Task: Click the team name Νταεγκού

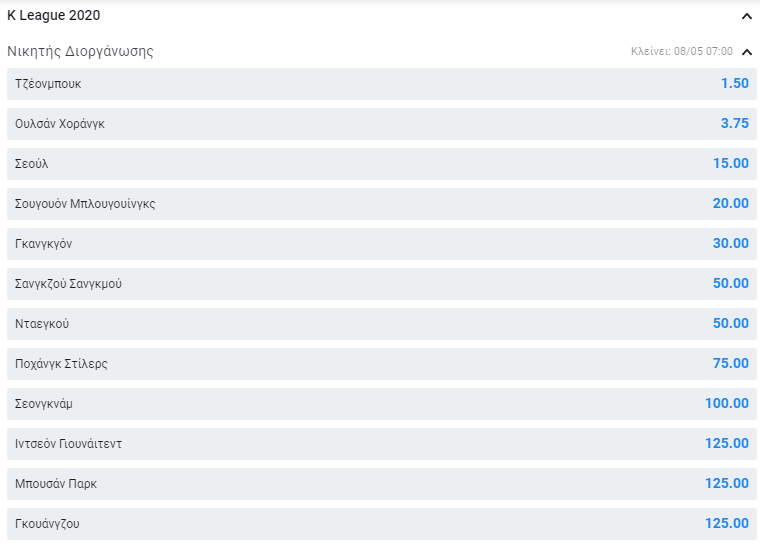Action: pos(42,324)
